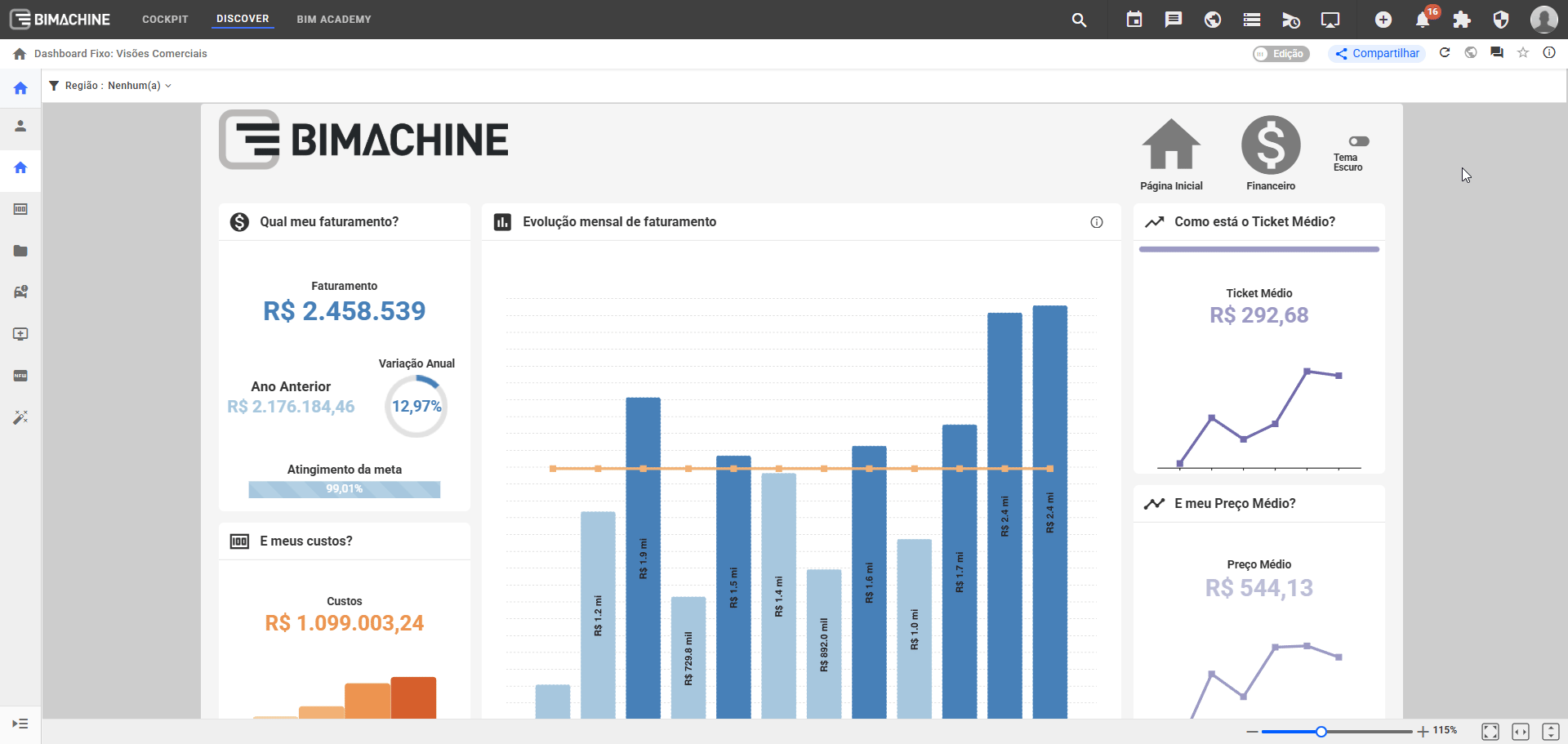
Task: Switch to the Cockpit tab
Action: point(165,20)
